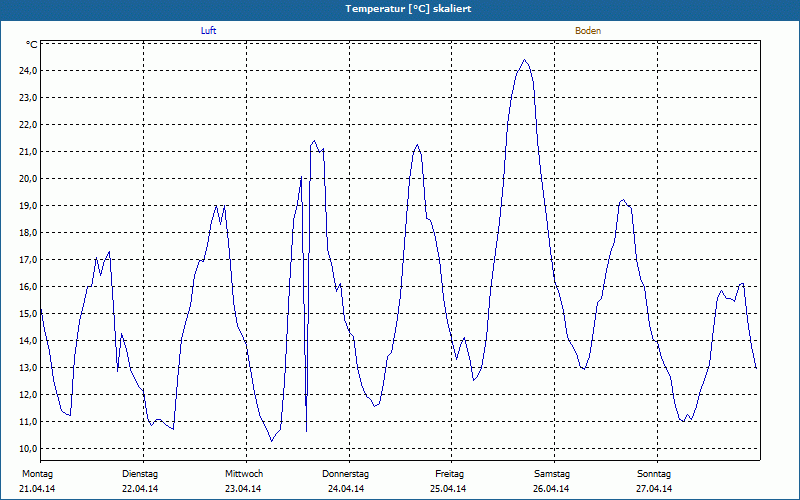
Task: Click the Donnerstag day label
Action: (345, 474)
